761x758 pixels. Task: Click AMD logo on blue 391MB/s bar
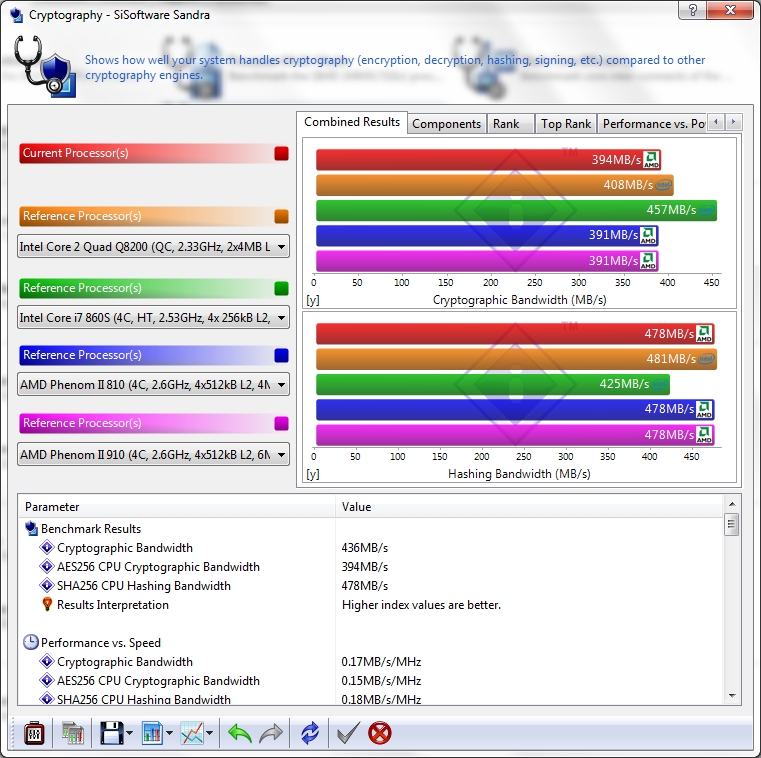pyautogui.click(x=648, y=235)
